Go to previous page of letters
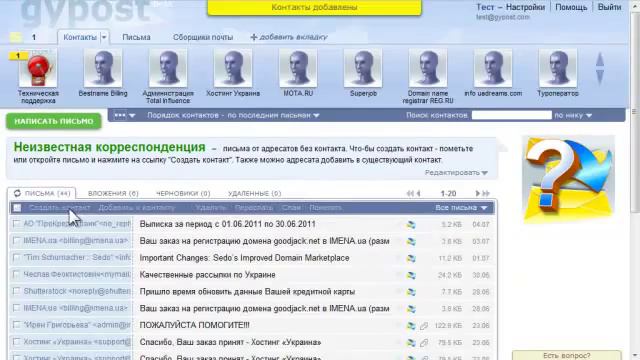 [x=418, y=193]
